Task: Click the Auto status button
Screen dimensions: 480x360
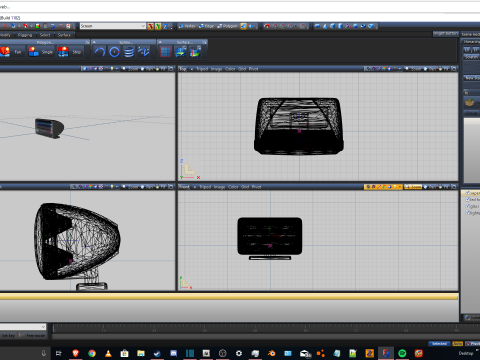Action: point(457,344)
